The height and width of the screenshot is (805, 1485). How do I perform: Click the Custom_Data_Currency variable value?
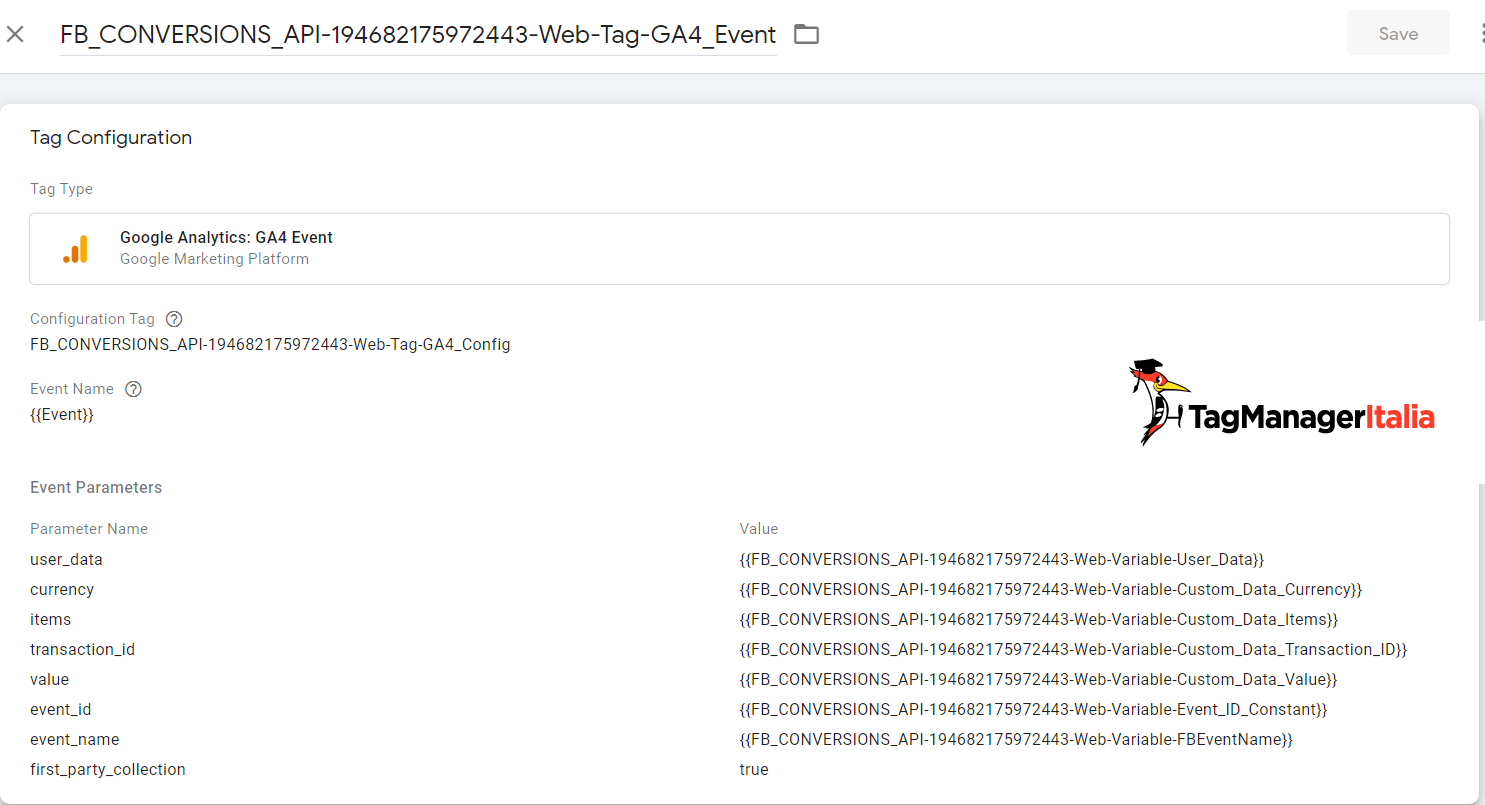[1051, 589]
